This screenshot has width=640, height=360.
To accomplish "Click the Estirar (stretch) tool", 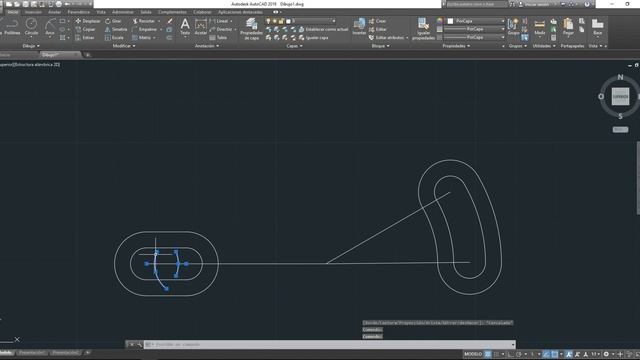I will (x=85, y=38).
